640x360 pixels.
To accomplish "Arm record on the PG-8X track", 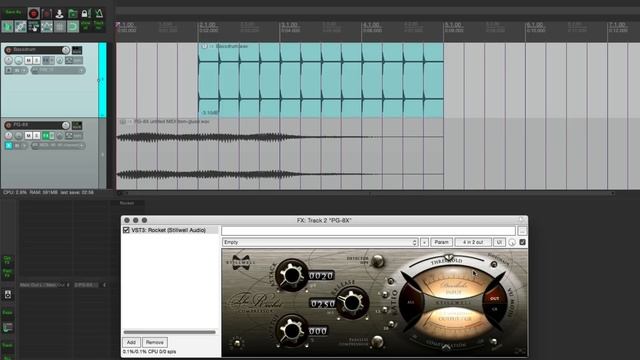I will pos(8,125).
